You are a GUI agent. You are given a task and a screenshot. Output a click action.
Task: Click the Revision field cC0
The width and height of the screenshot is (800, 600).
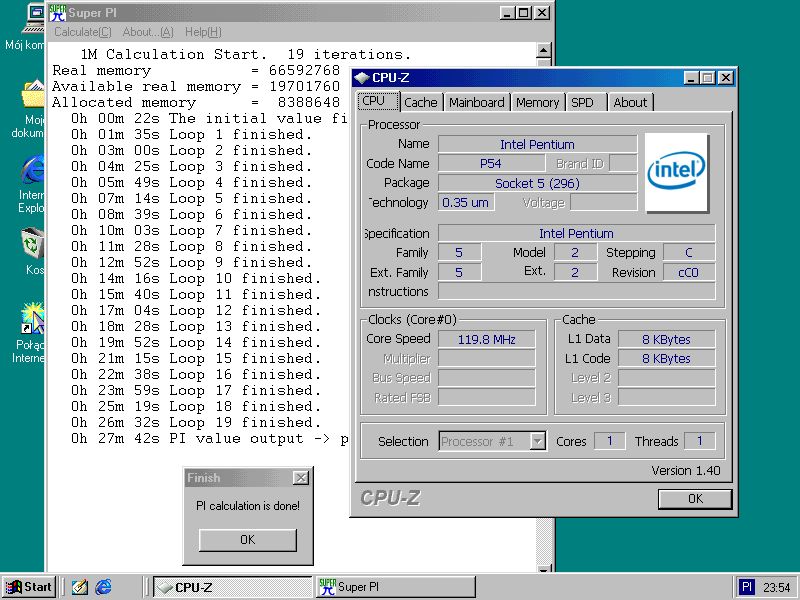[688, 272]
